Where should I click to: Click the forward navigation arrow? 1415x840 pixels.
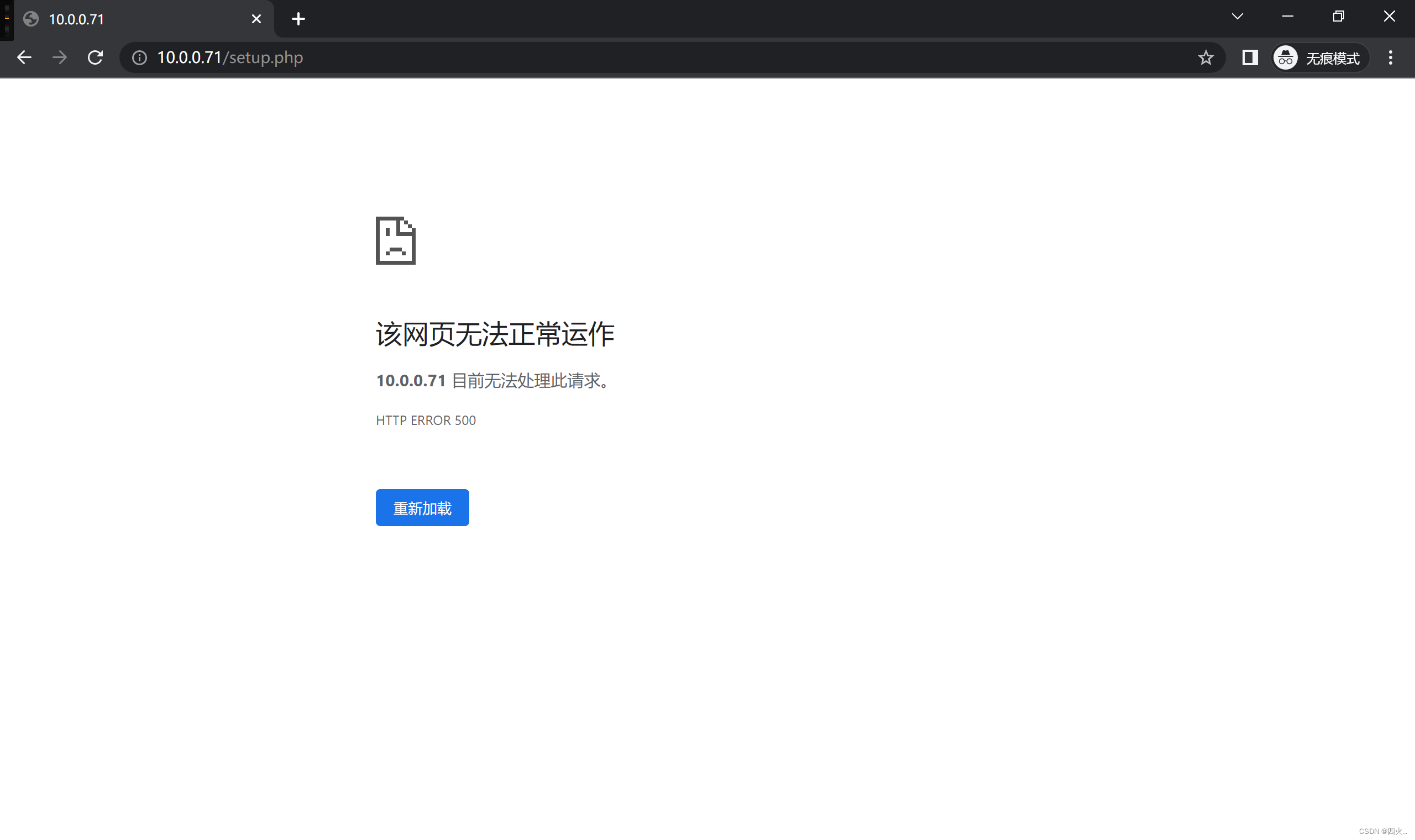coord(60,57)
